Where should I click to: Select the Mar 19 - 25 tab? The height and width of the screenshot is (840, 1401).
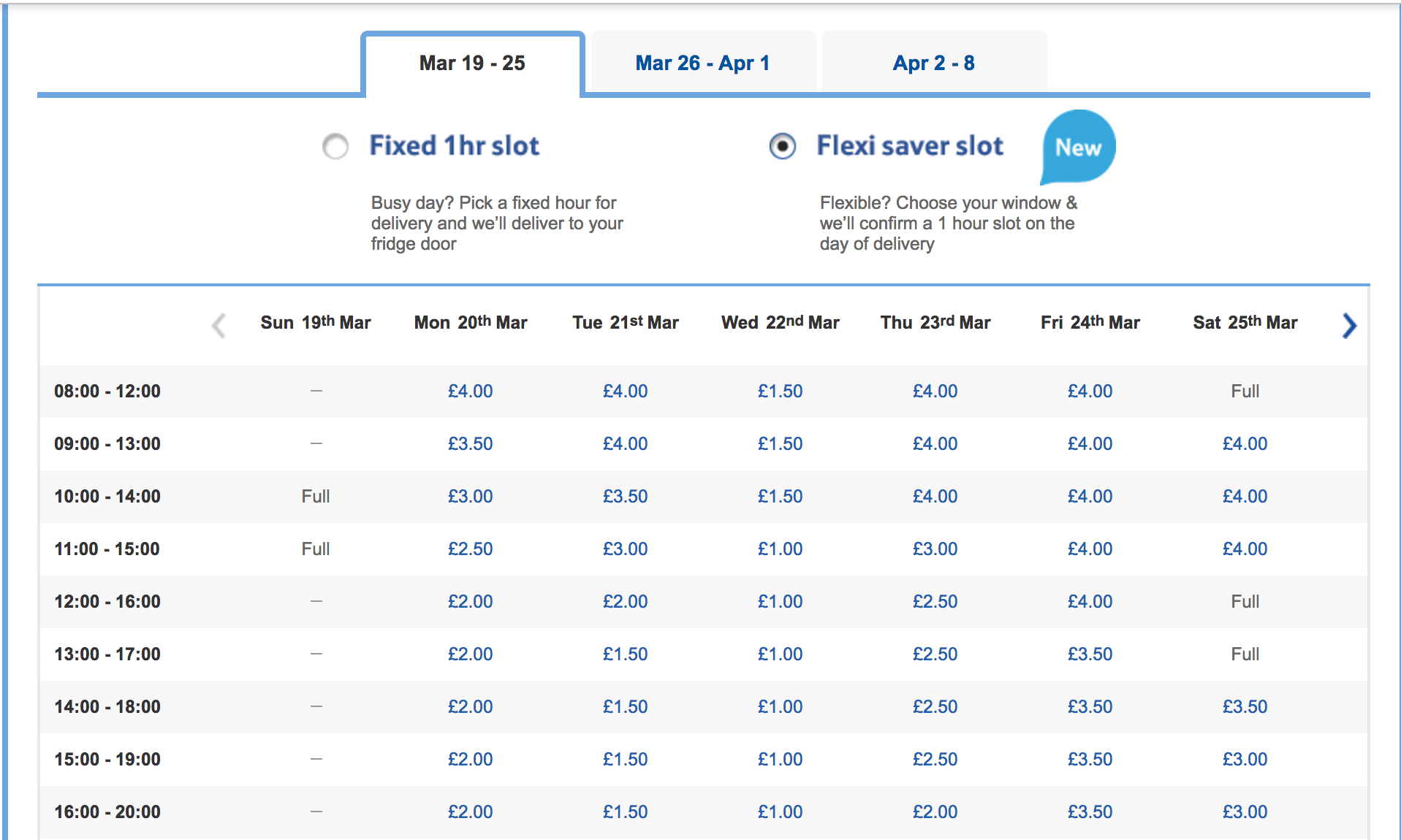click(473, 63)
